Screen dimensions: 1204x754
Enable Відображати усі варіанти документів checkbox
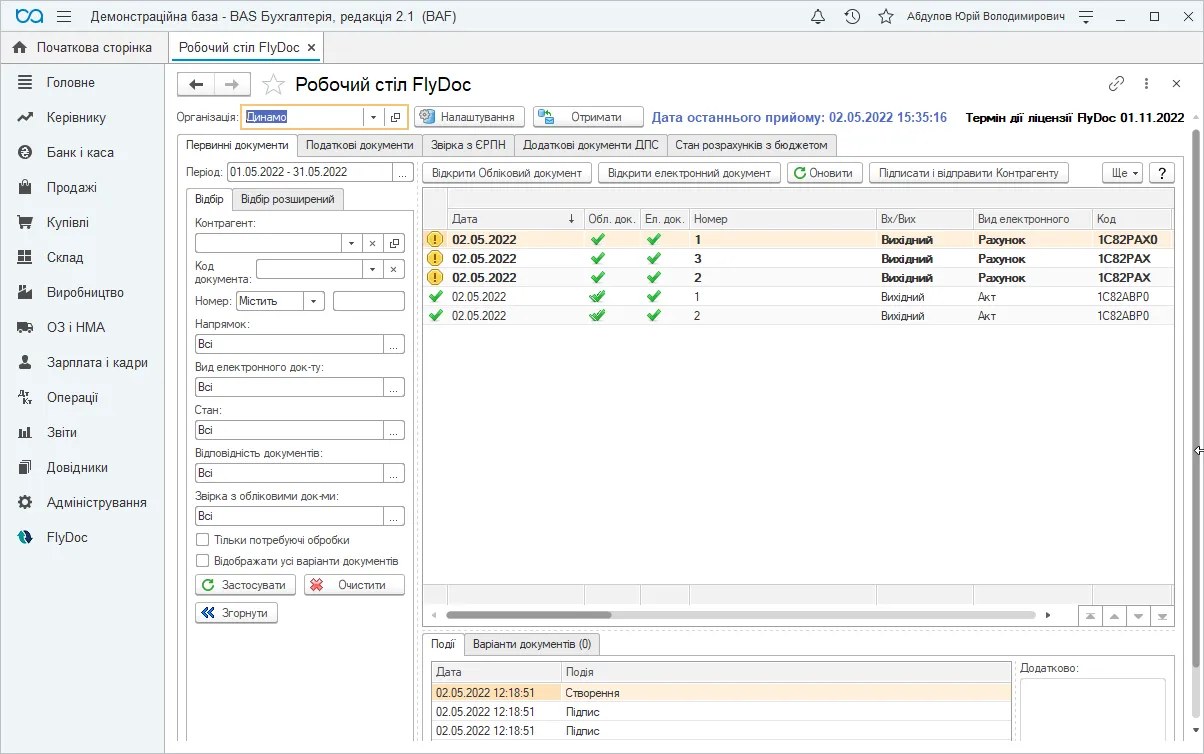click(x=202, y=561)
